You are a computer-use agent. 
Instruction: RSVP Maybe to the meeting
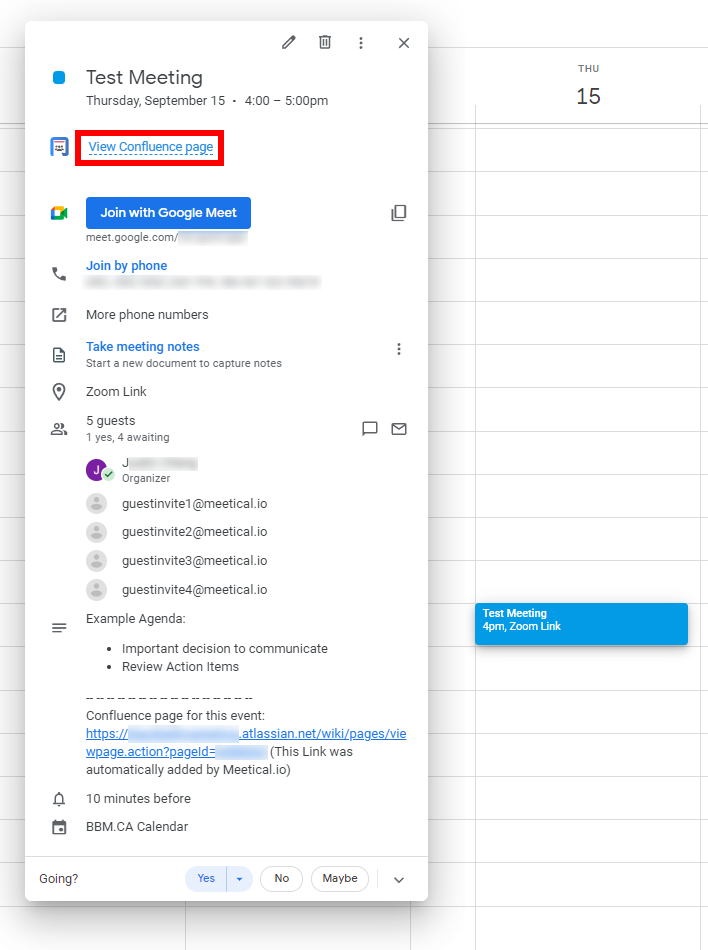(x=340, y=879)
